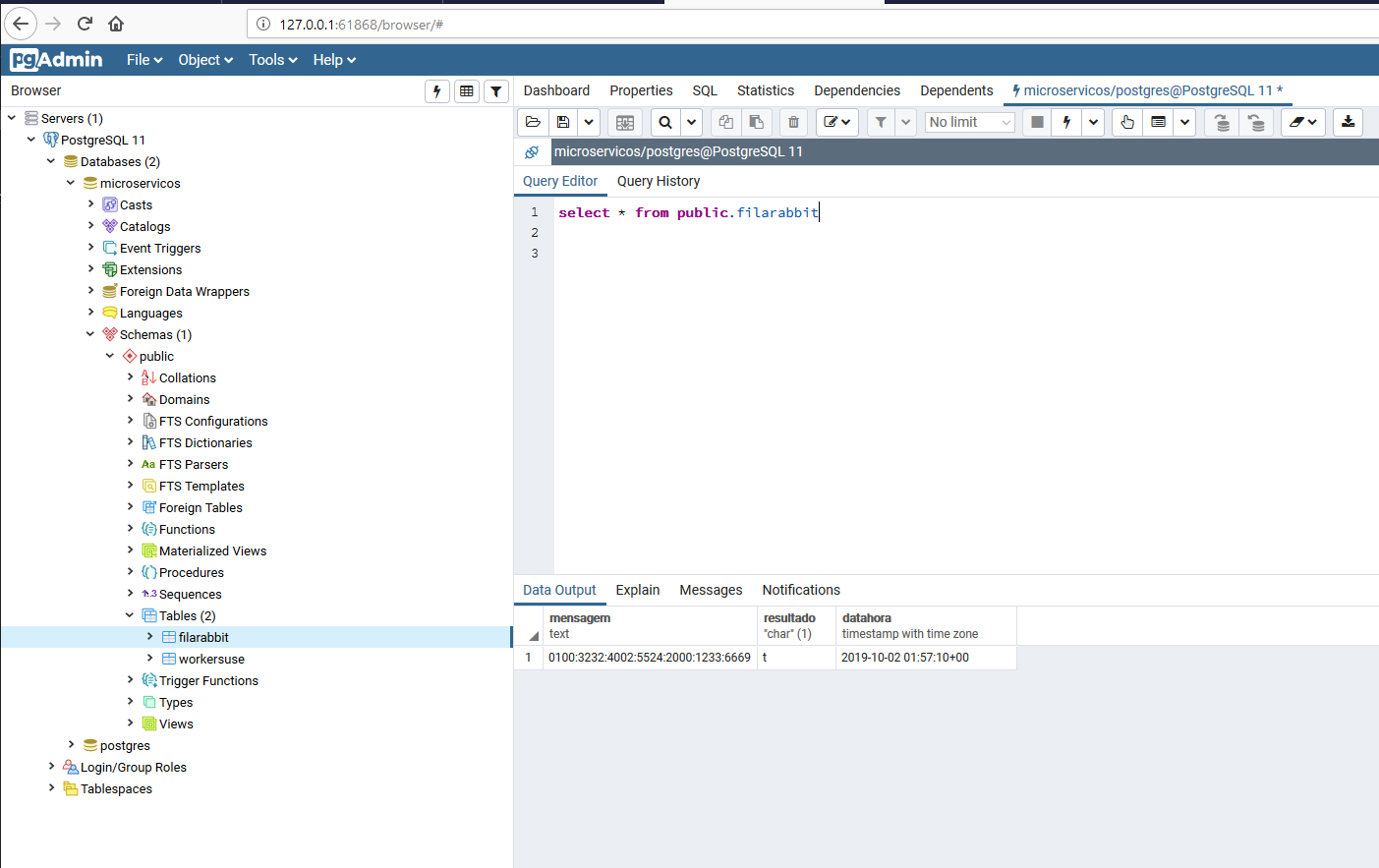Click View Data grid icon in Browser panel
Viewport: 1379px width, 868px height.
pos(467,91)
